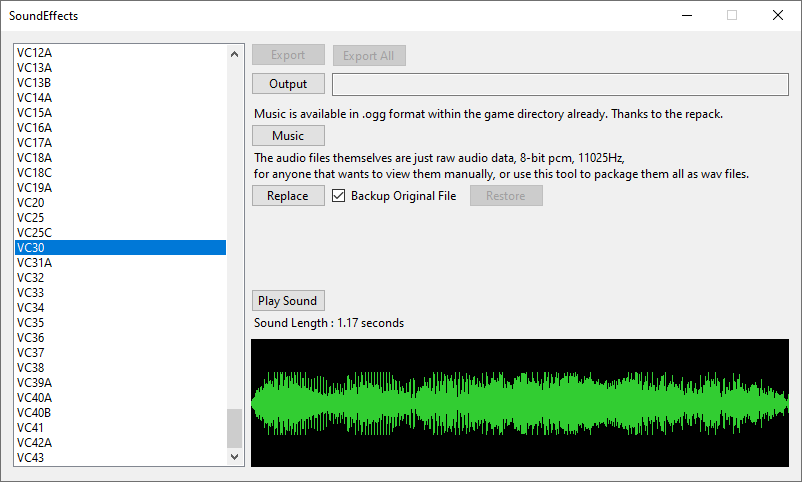Select VC13B in the sound list
802x482 pixels.
click(x=121, y=82)
